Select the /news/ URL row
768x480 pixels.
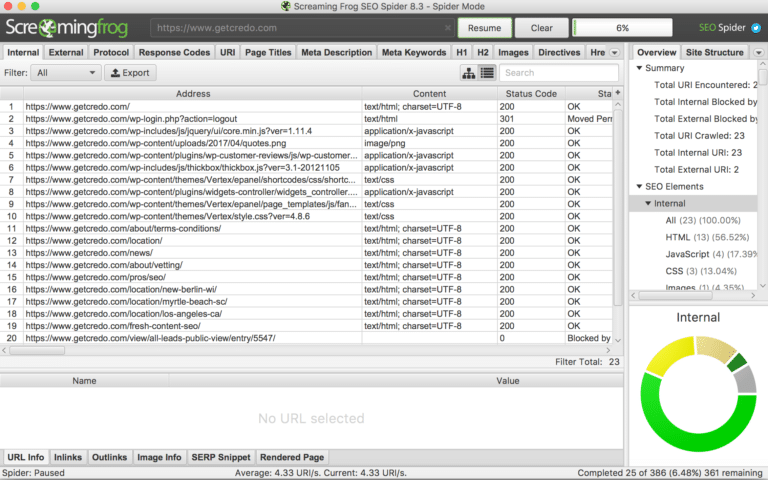tap(306, 253)
